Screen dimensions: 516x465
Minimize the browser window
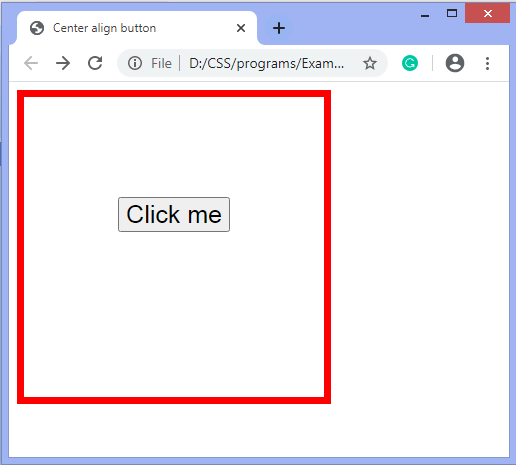click(x=425, y=15)
